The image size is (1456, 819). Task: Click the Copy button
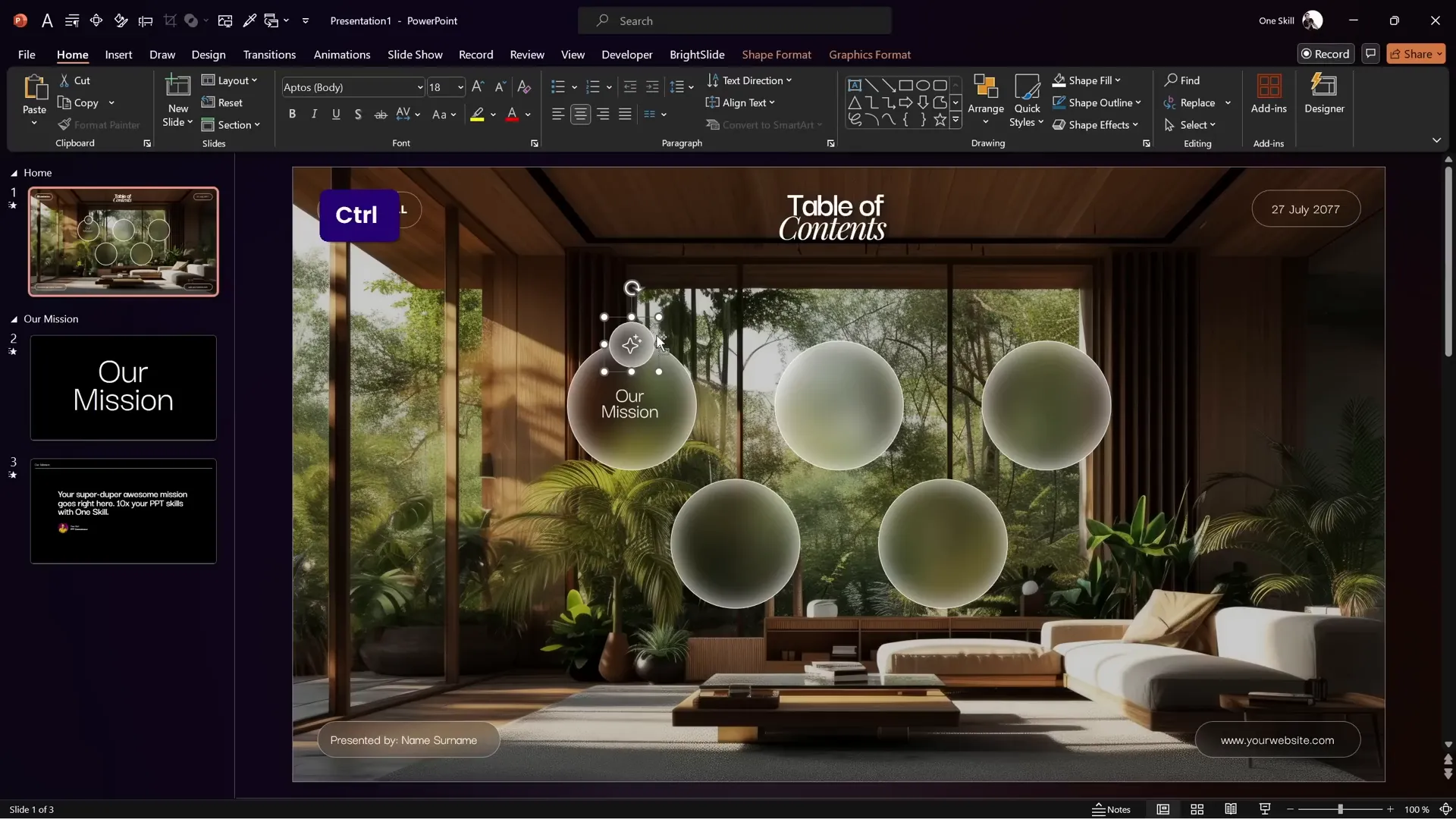coord(78,102)
